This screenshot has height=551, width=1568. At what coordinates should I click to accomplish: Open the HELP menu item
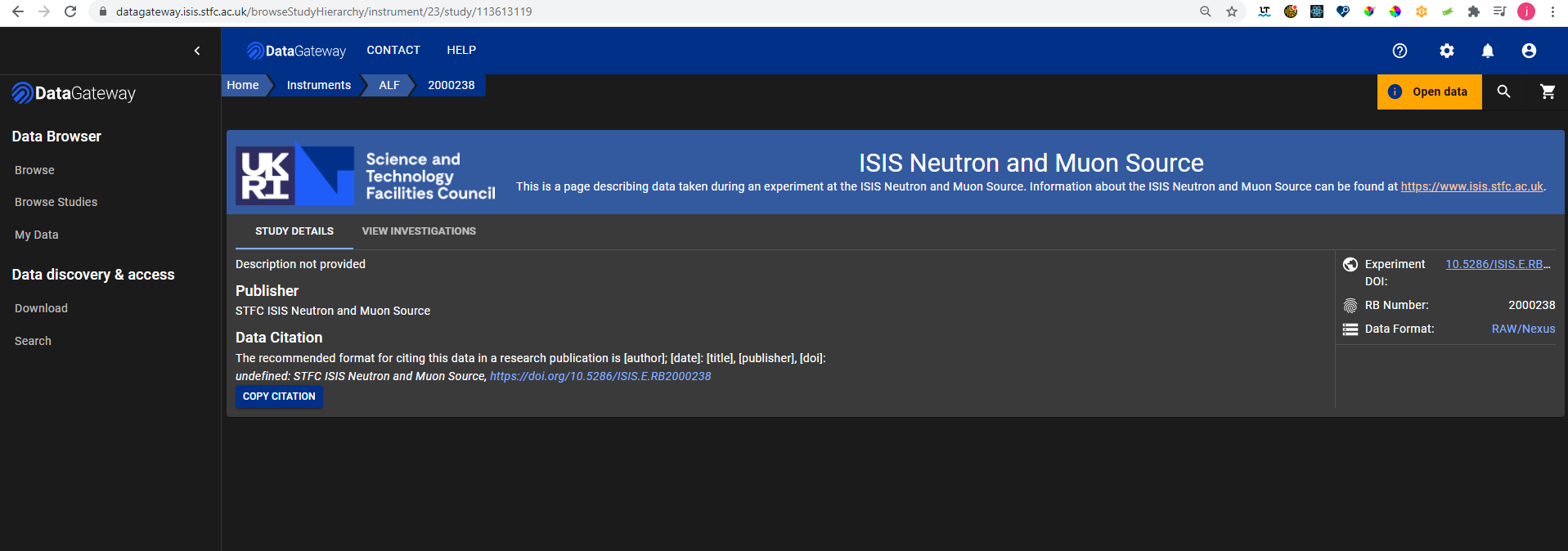[x=461, y=50]
